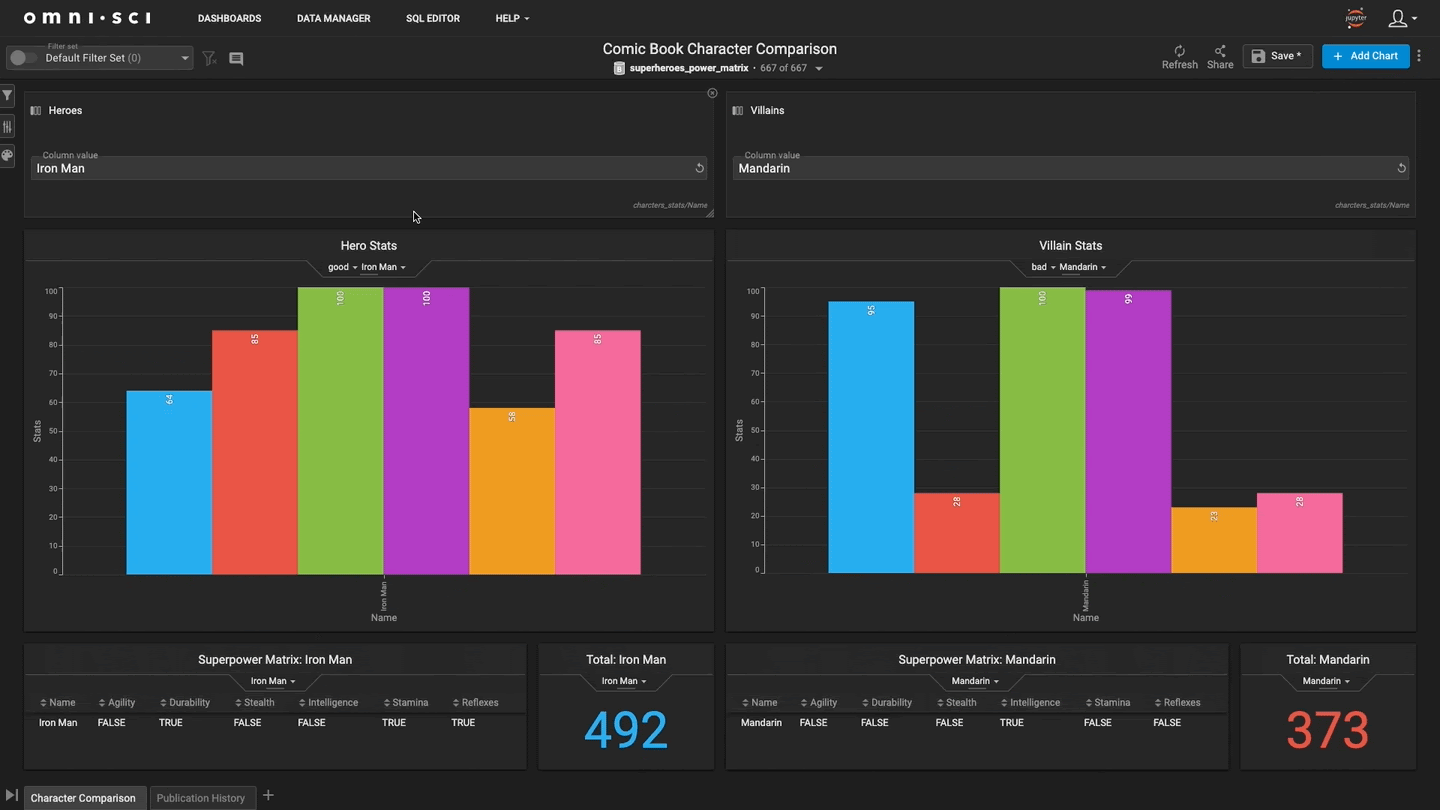Click the Mandarin name cell in matrix
Image resolution: width=1440 pixels, height=810 pixels.
pos(761,723)
